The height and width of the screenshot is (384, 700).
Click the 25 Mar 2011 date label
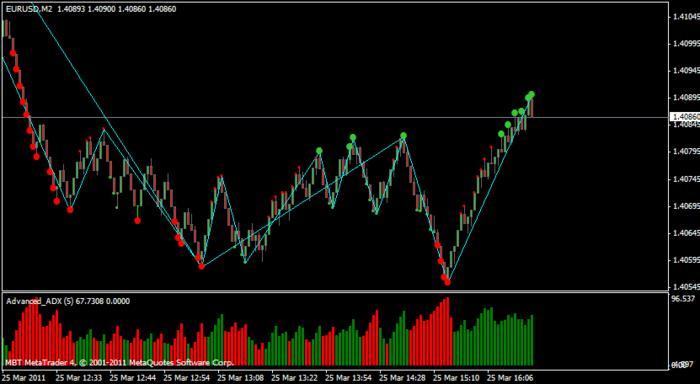point(25,378)
